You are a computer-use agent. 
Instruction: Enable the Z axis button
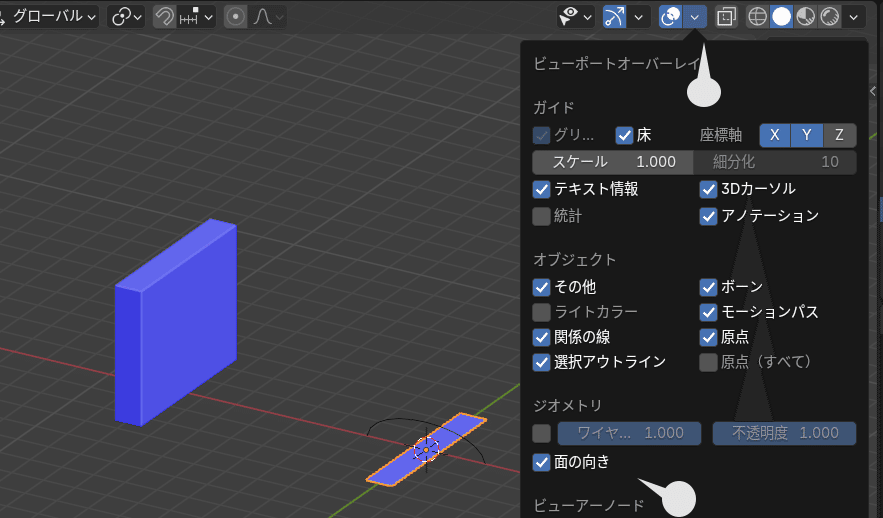coord(839,135)
